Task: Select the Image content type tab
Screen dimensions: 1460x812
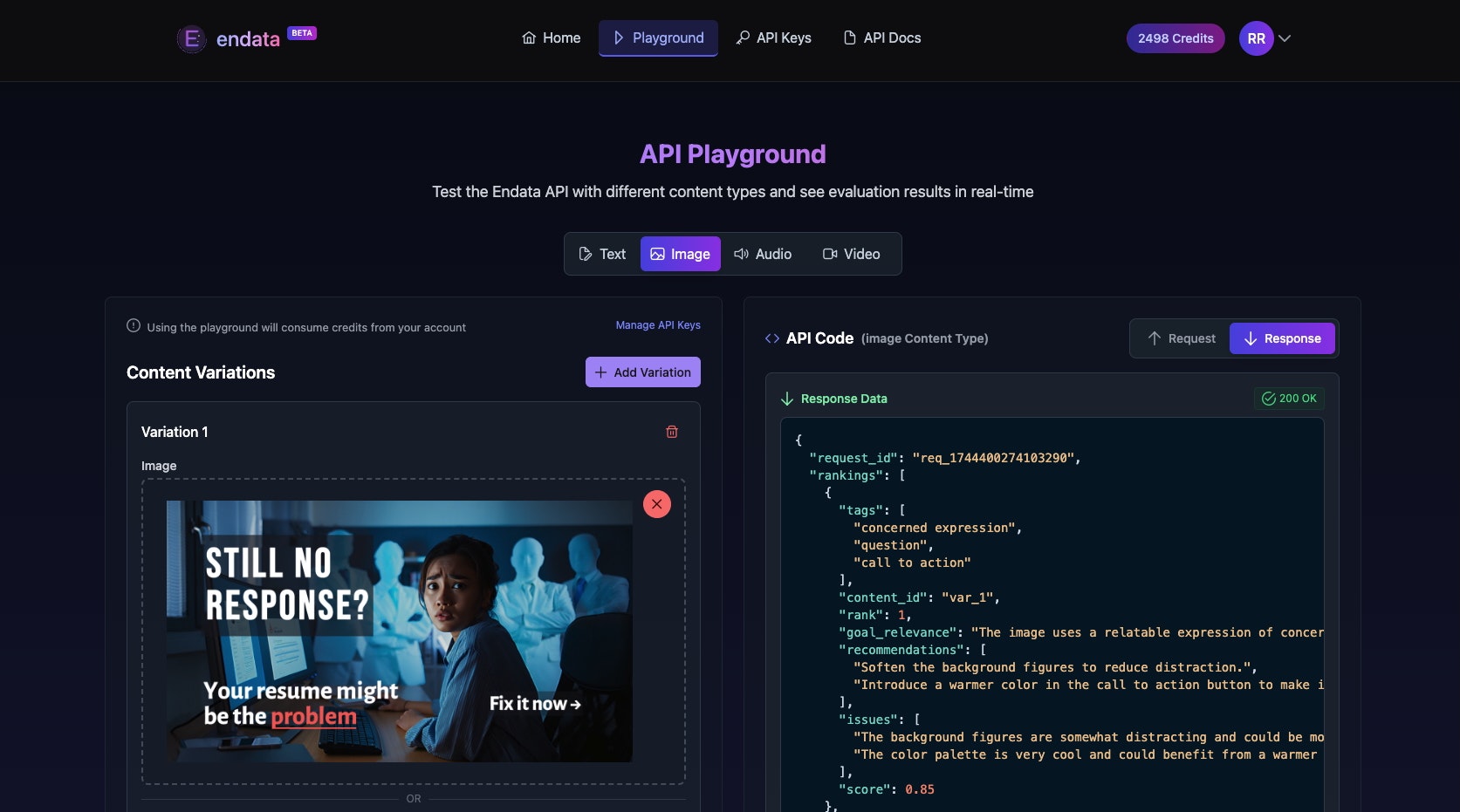Action: [681, 254]
